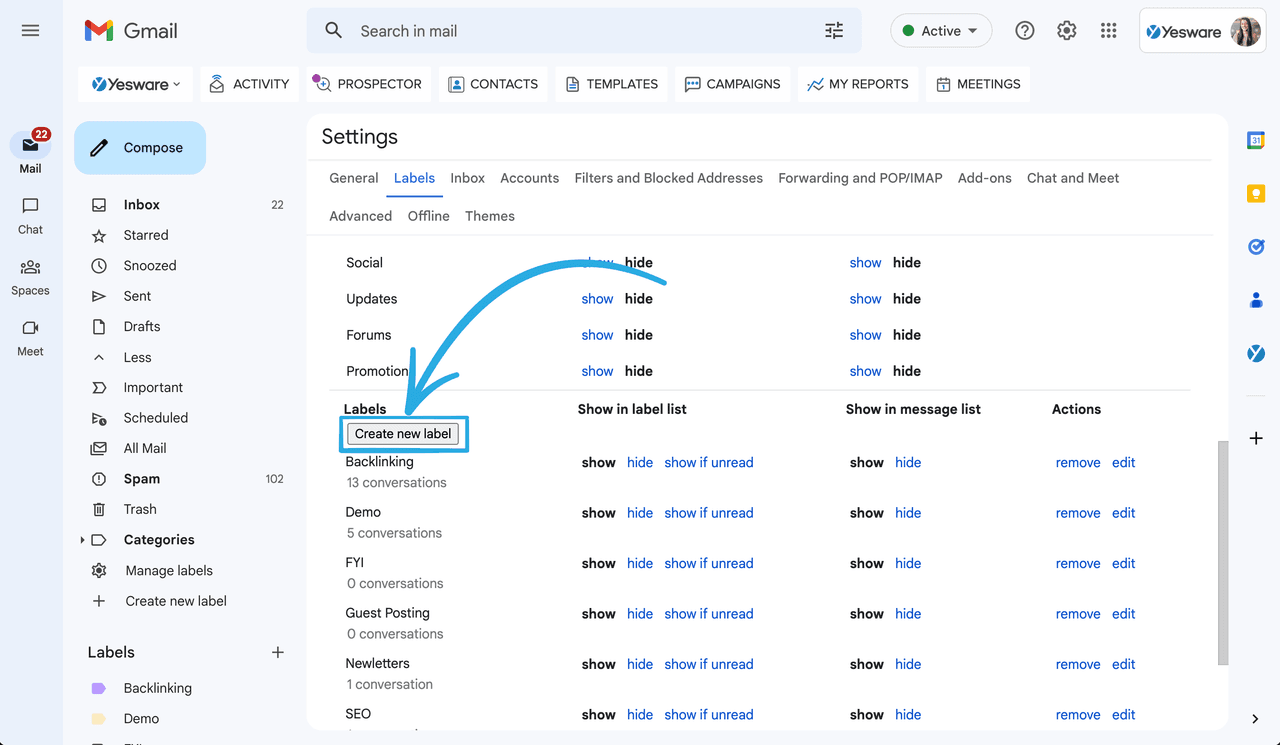This screenshot has width=1280, height=745.
Task: Open Yesware My Reports
Action: [857, 84]
